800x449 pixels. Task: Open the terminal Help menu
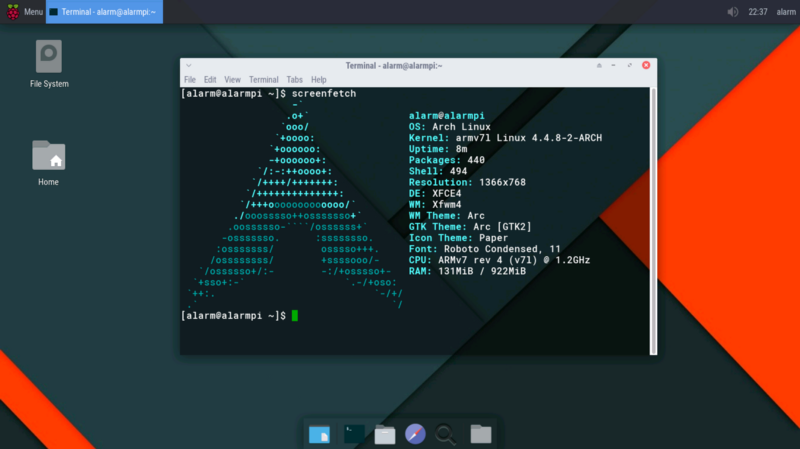(x=318, y=79)
